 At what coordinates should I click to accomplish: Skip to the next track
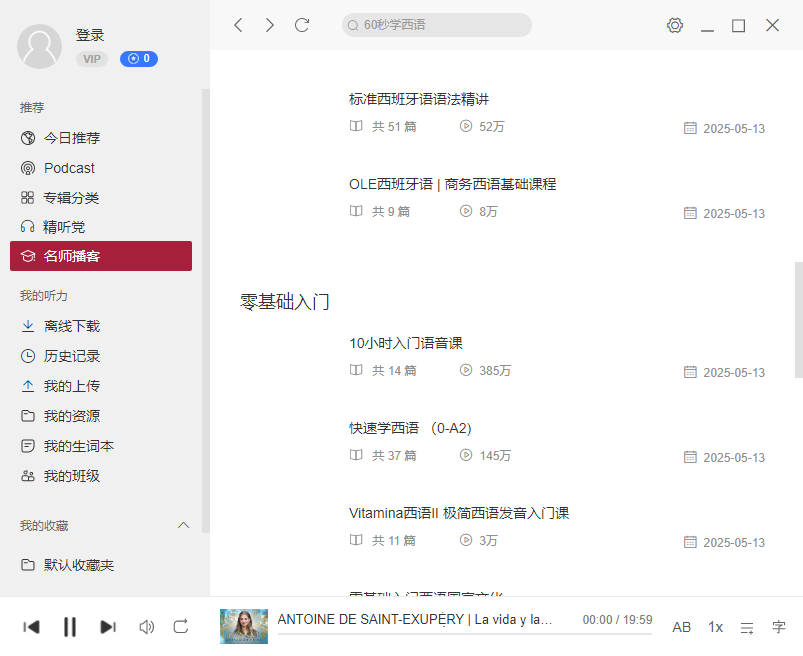108,627
